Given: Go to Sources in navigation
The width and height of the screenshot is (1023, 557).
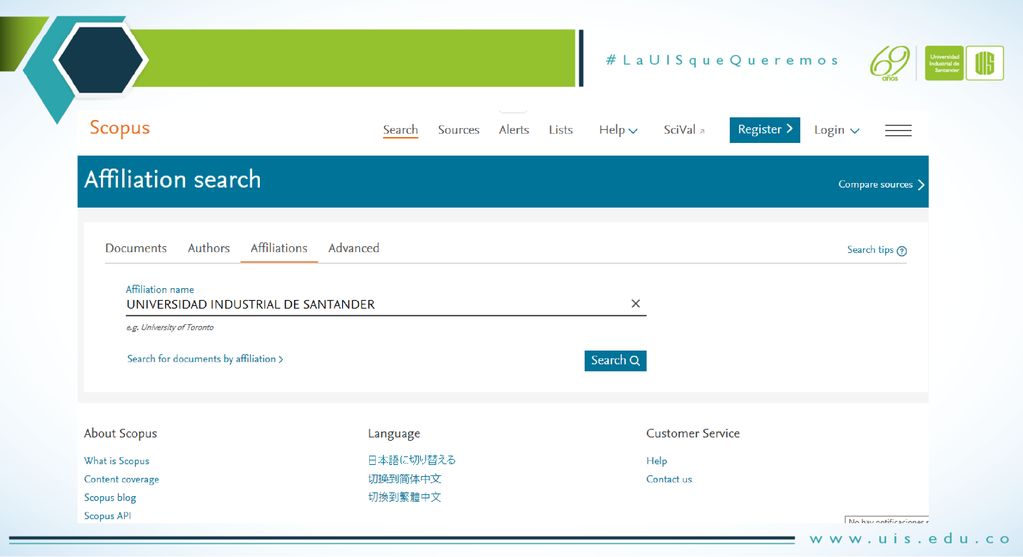Looking at the screenshot, I should (x=459, y=130).
